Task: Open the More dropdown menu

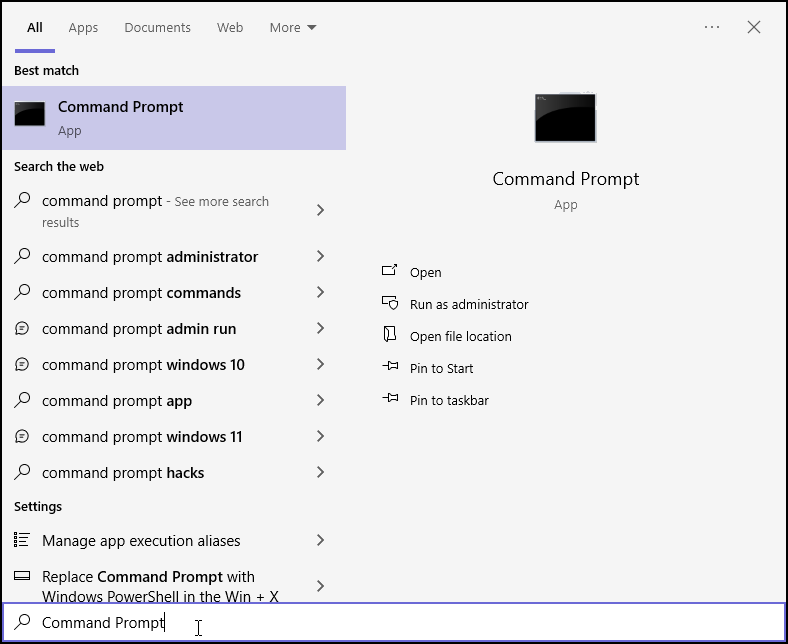Action: pos(292,27)
